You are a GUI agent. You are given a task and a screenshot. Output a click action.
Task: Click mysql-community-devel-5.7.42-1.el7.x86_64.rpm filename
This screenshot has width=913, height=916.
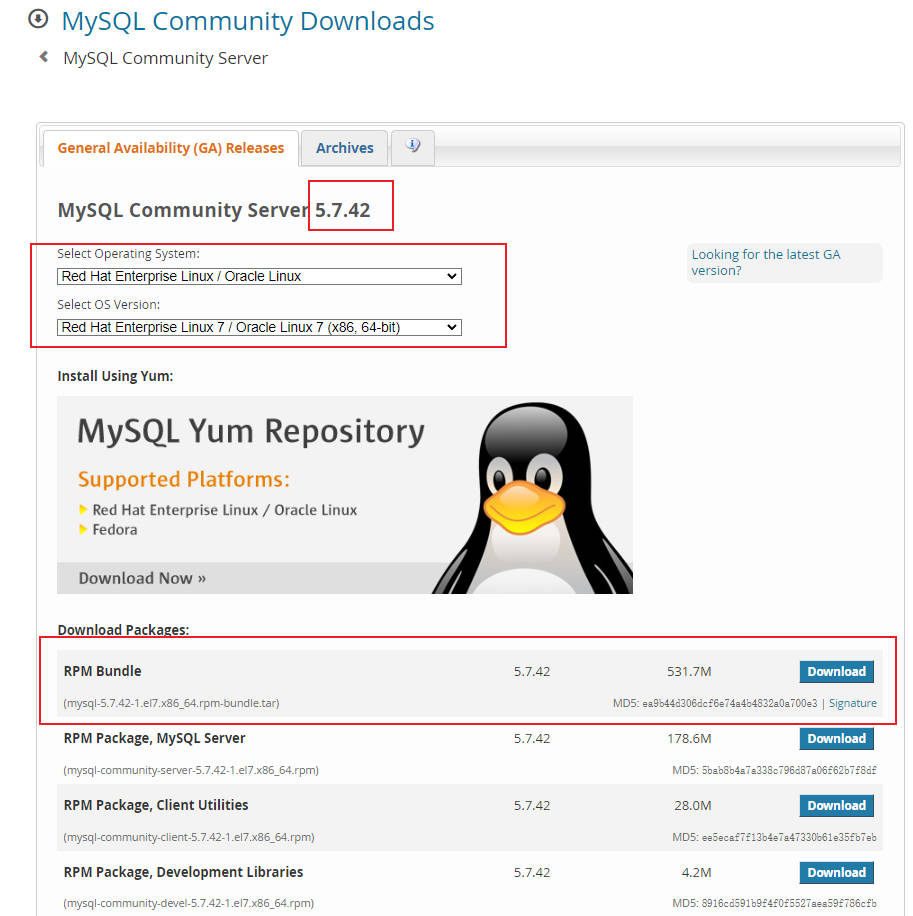(189, 903)
